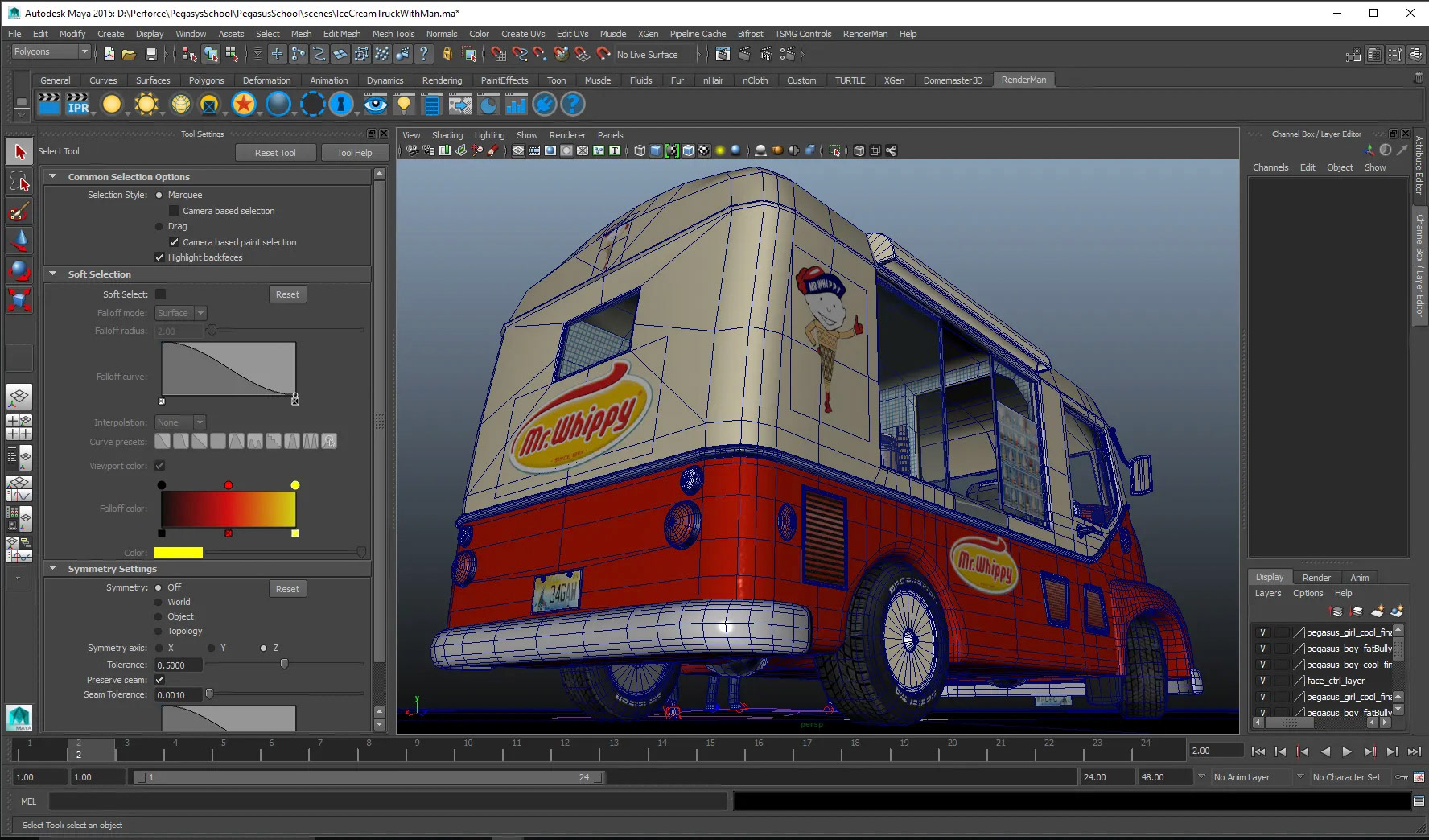Click the MEL command input field
This screenshot has height=840, width=1429.
tap(388, 801)
